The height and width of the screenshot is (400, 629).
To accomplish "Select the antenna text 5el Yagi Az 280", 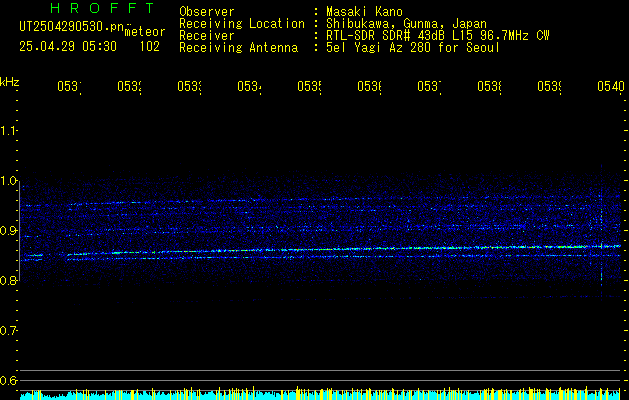I will click(x=379, y=48).
